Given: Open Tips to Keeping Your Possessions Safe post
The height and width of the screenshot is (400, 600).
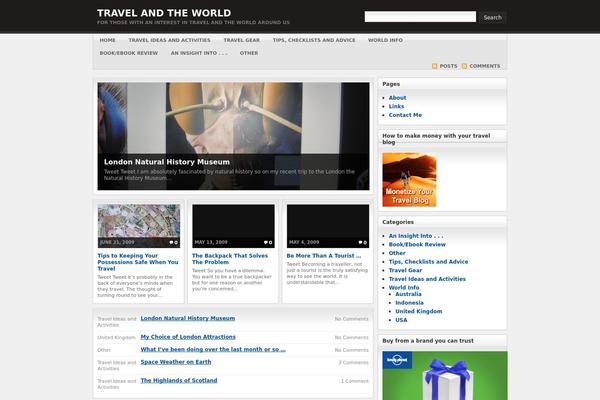Looking at the screenshot, I should click(x=138, y=262).
